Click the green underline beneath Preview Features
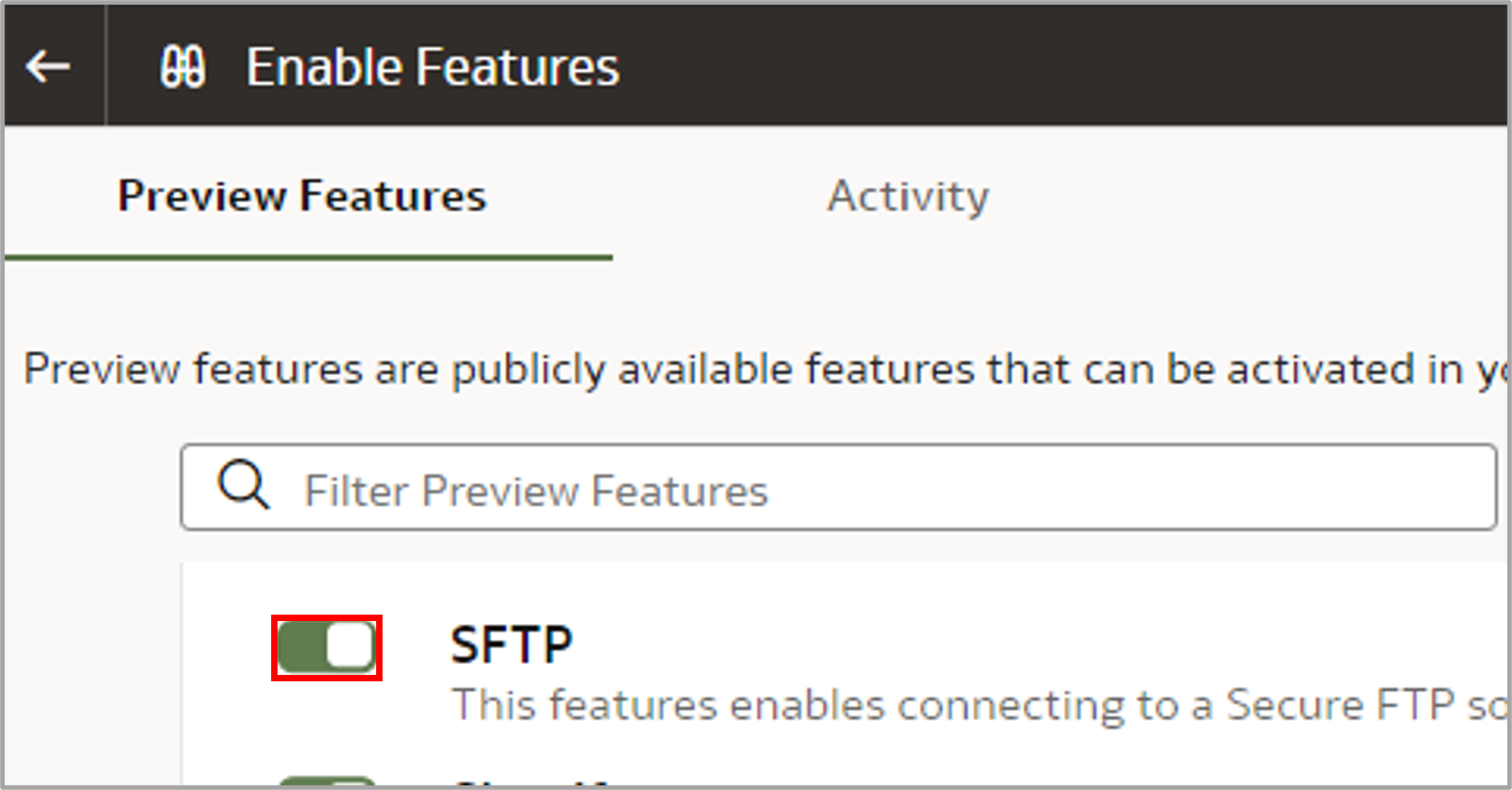Image resolution: width=1512 pixels, height=790 pixels. pyautogui.click(x=307, y=260)
